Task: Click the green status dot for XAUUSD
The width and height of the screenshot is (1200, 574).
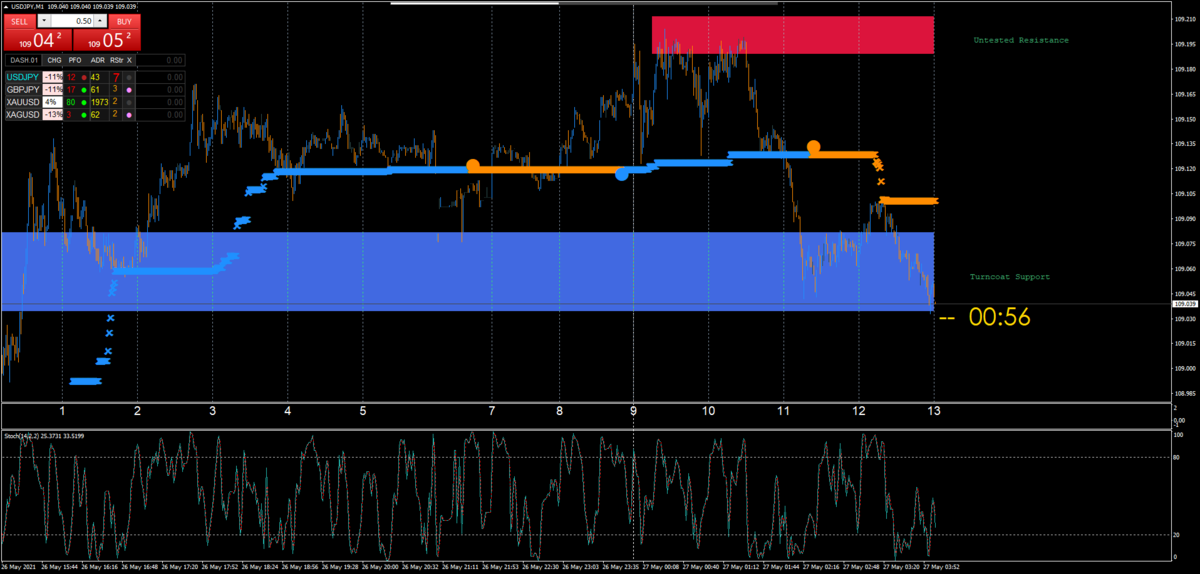Action: [84, 102]
